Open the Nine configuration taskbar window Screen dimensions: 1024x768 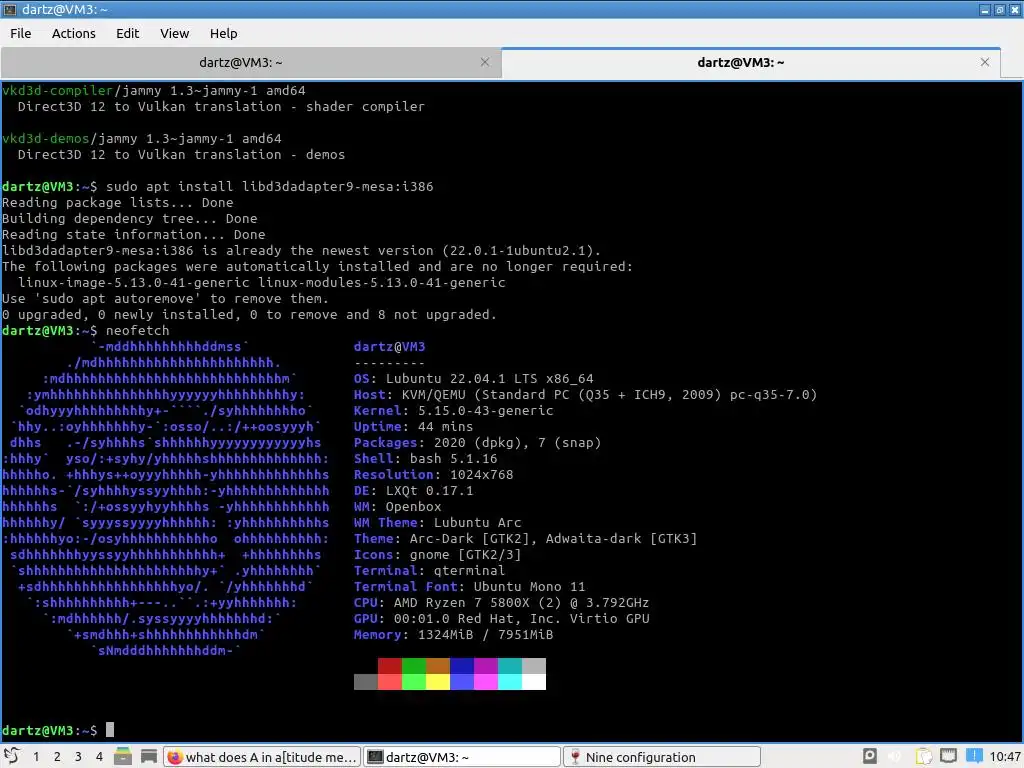click(662, 757)
